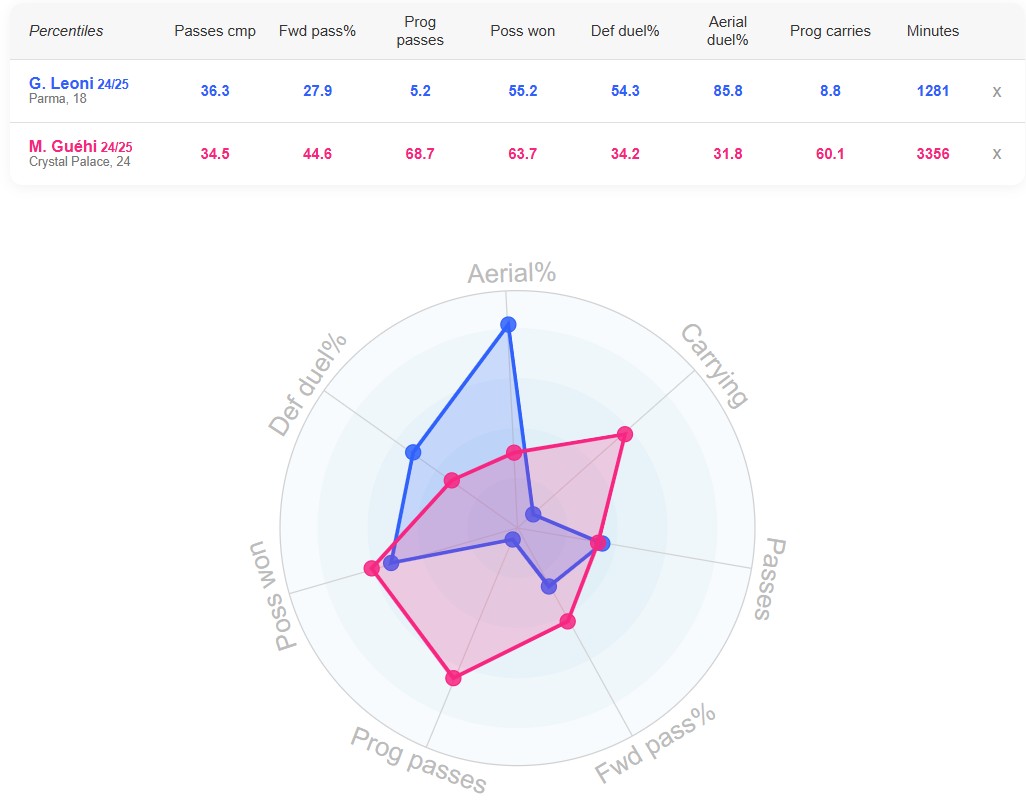Select Guéhi's pink Carrying point on radar
Screen dimensions: 1026x802
[x=625, y=434]
